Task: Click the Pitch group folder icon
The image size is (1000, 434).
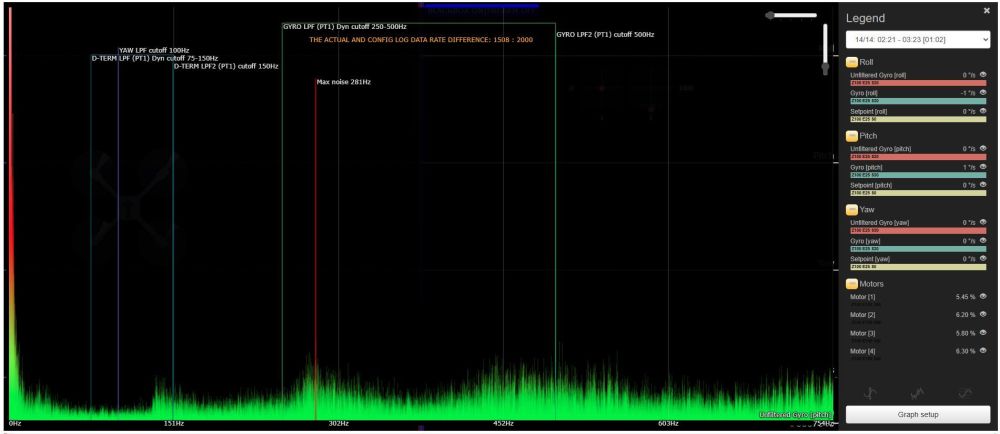Action: 852,134
